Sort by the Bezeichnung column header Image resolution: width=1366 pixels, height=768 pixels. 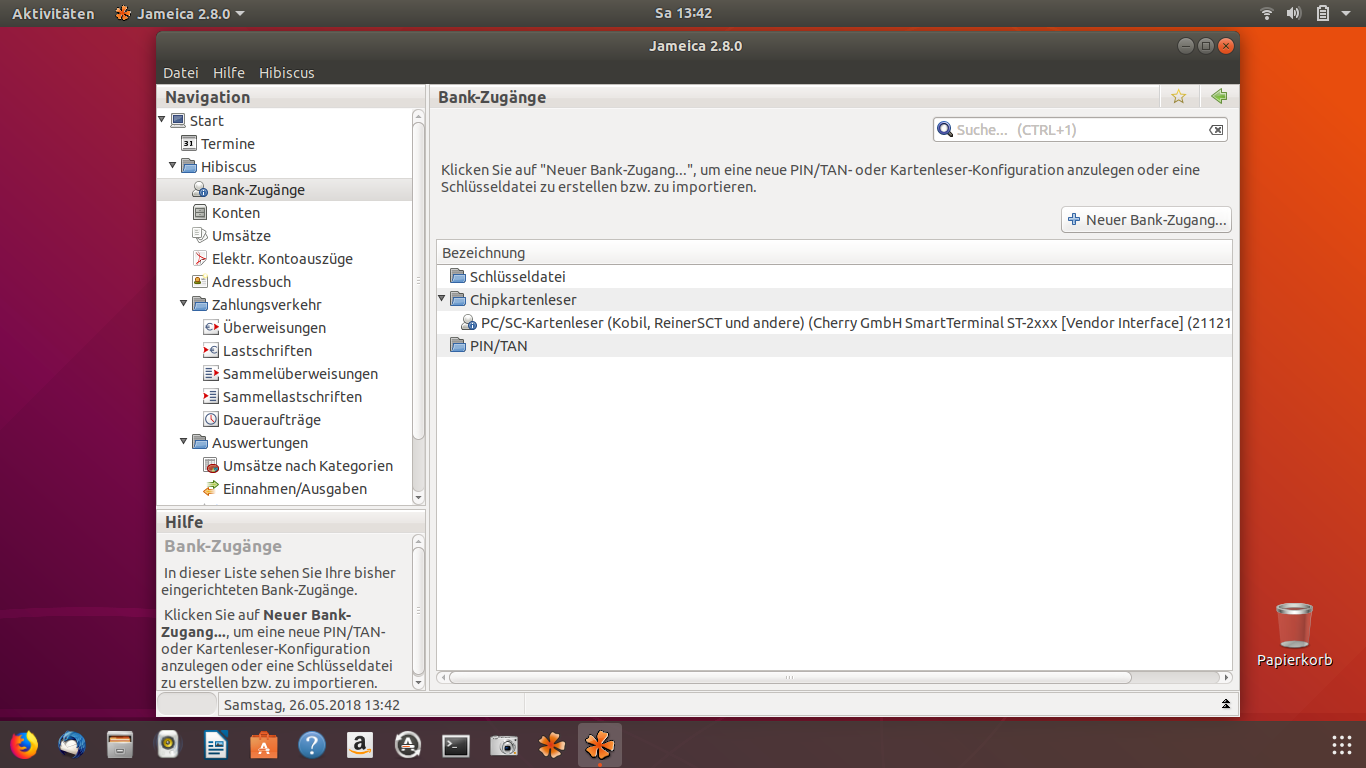click(834, 253)
